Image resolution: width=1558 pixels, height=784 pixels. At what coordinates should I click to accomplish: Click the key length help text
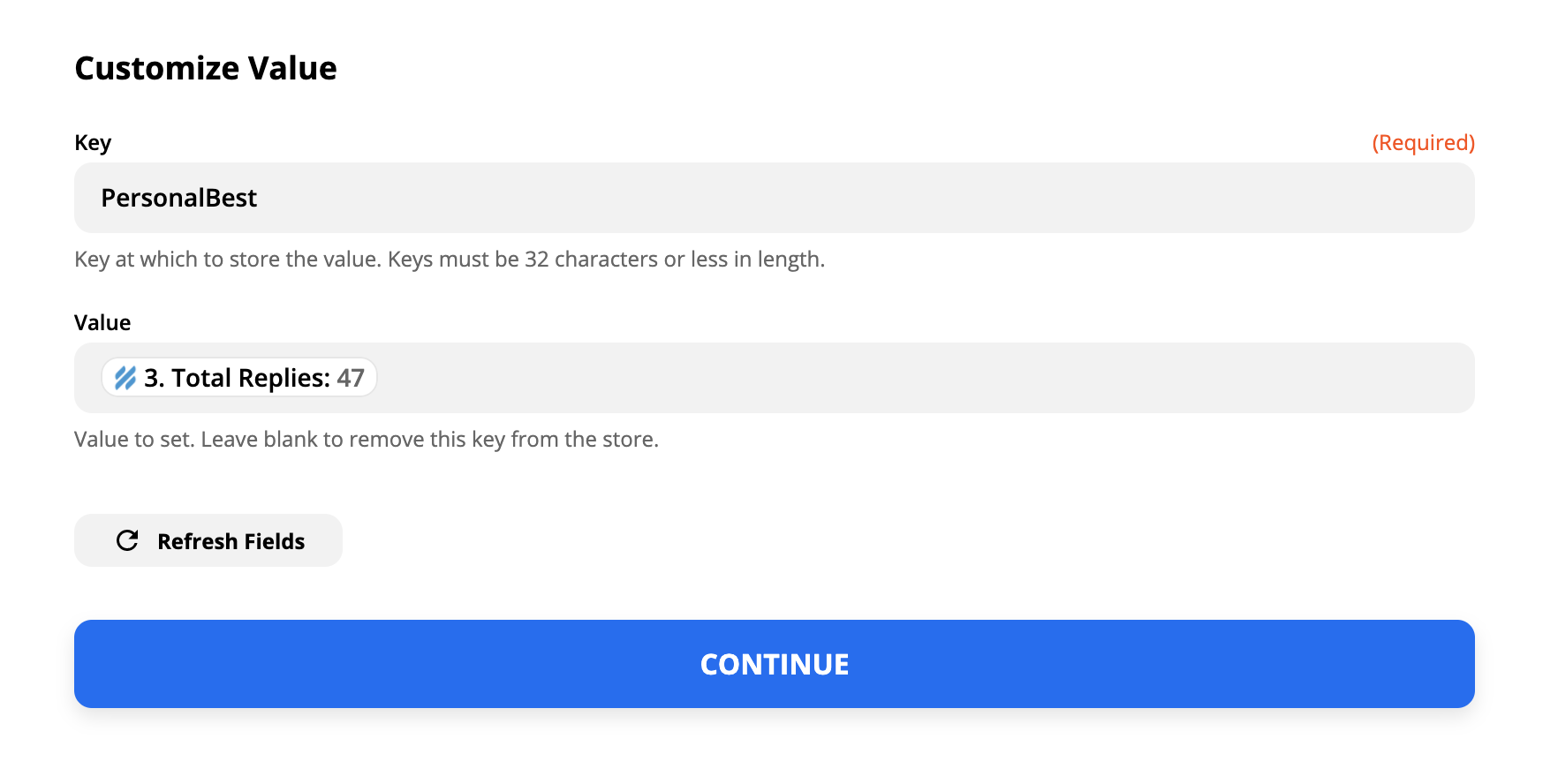(450, 259)
